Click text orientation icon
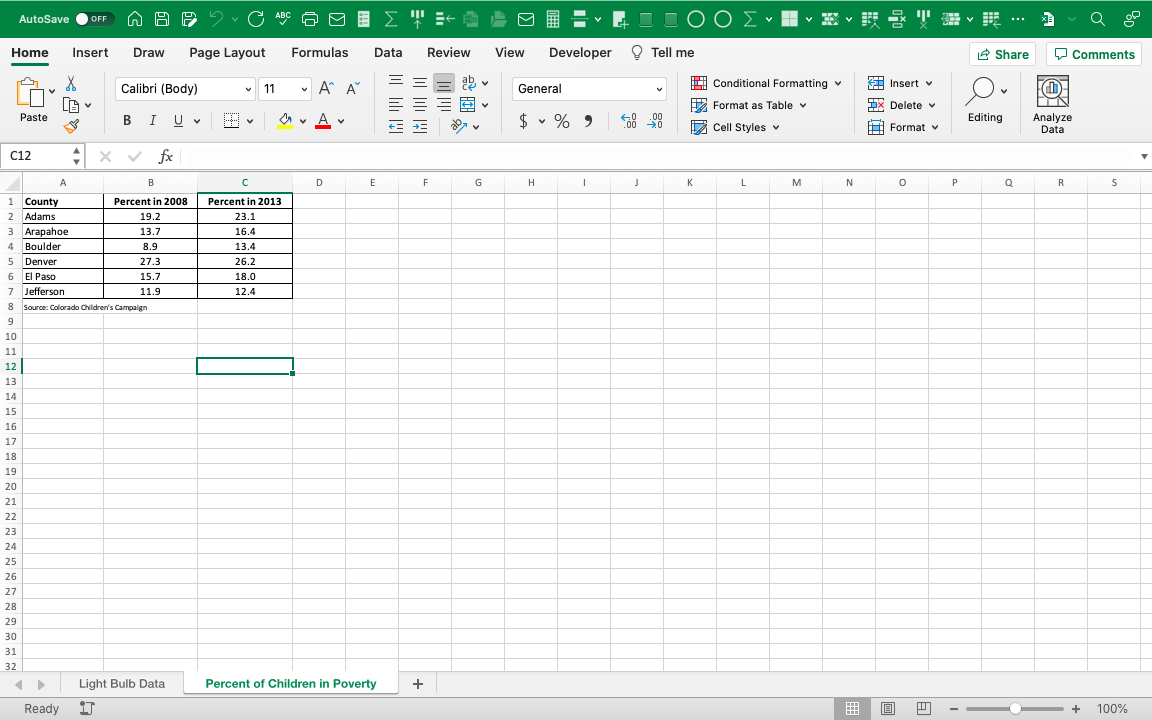The height and width of the screenshot is (720, 1152). 459,127
